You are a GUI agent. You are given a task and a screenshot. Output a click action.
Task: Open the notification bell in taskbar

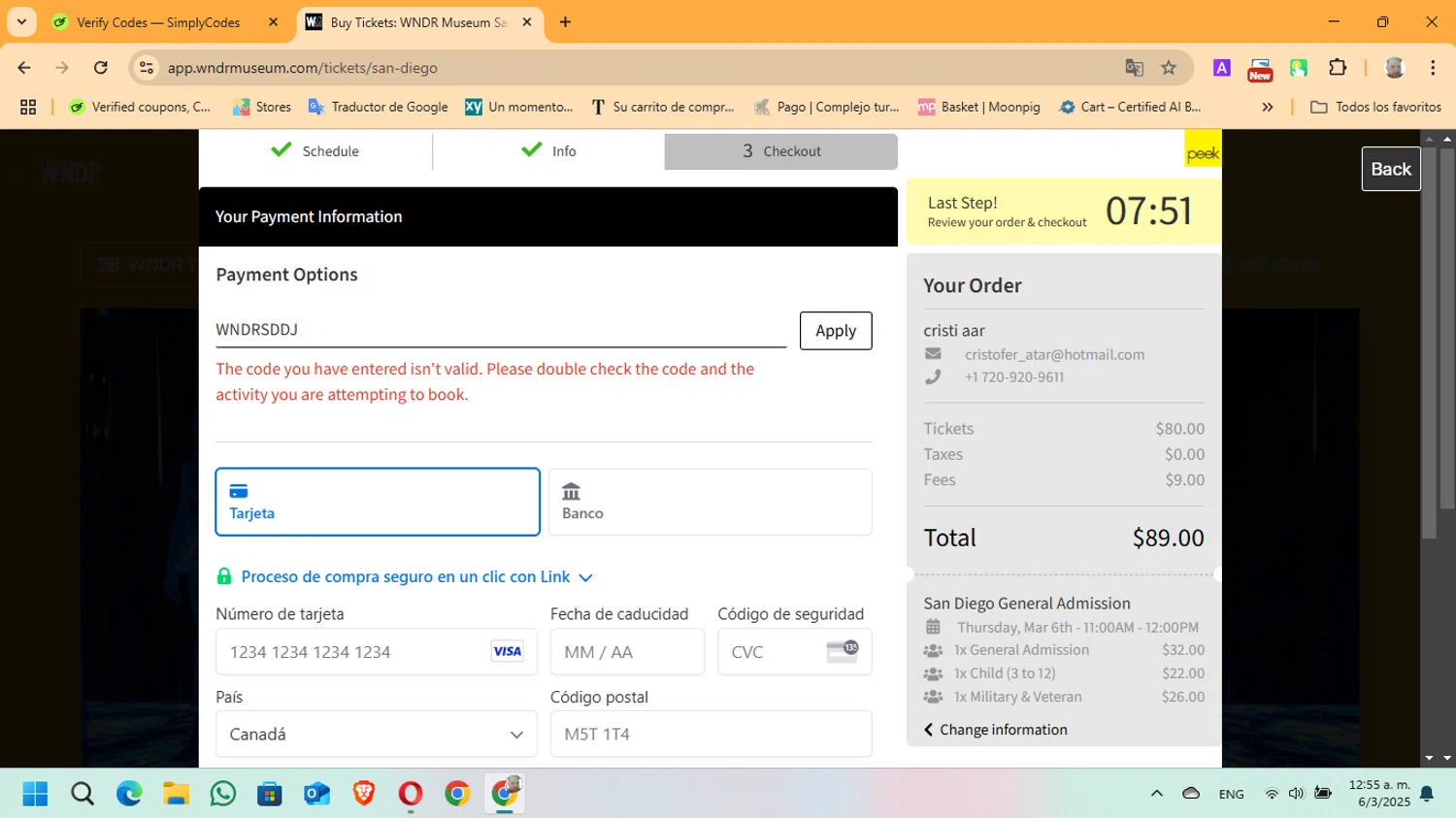(1427, 794)
